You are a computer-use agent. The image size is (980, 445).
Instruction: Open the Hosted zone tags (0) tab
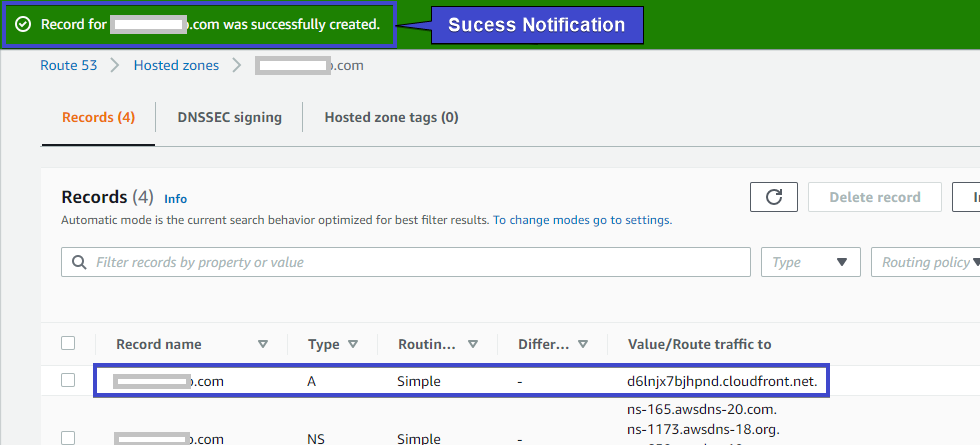coord(391,118)
